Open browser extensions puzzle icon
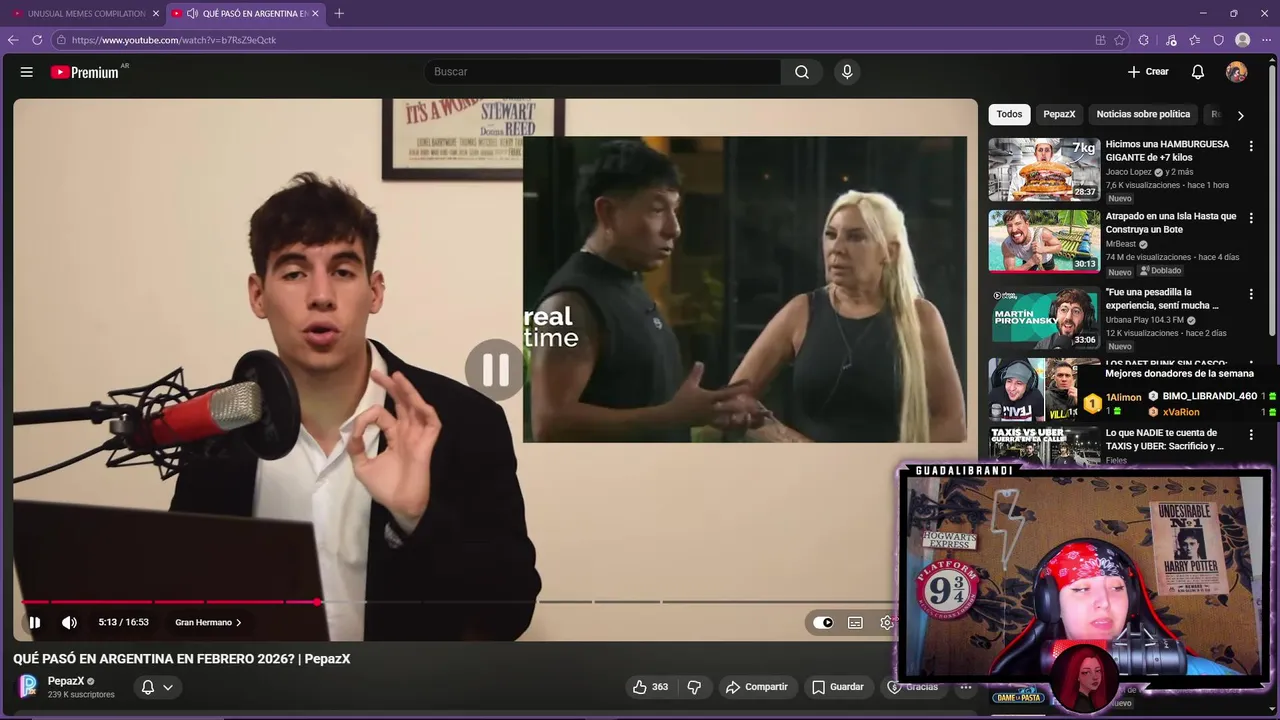Viewport: 1280px width, 720px height. (x=1144, y=40)
